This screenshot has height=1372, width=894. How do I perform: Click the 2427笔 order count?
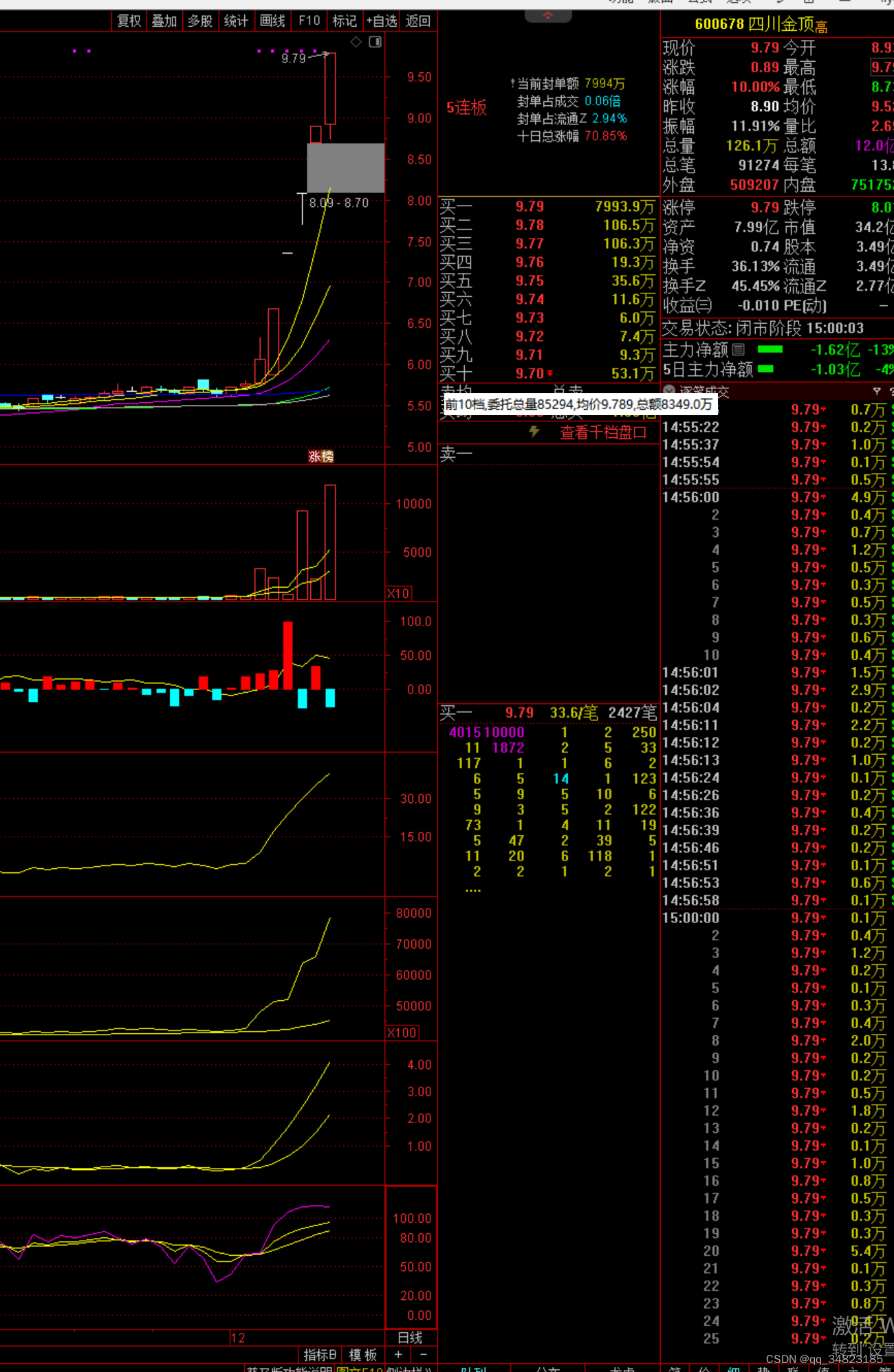point(632,713)
